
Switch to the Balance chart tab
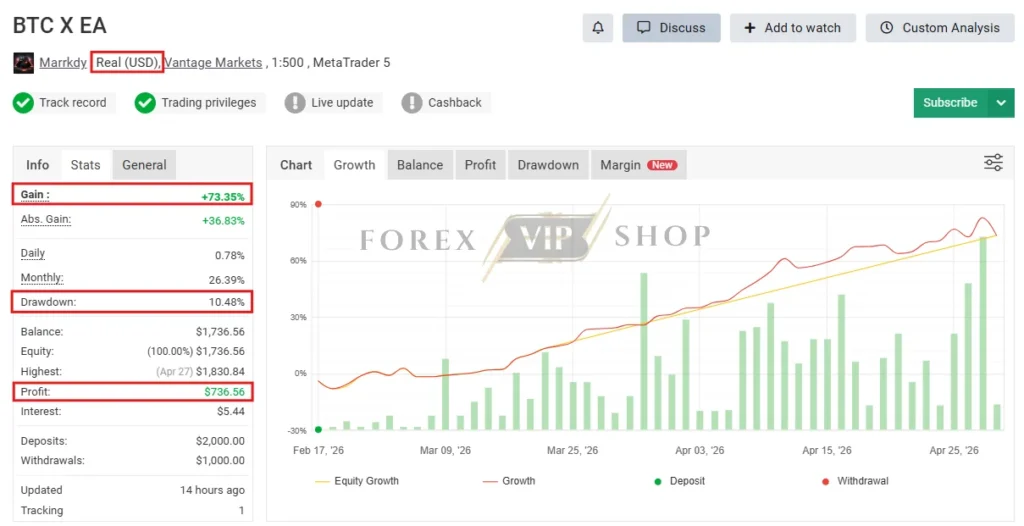pos(420,165)
